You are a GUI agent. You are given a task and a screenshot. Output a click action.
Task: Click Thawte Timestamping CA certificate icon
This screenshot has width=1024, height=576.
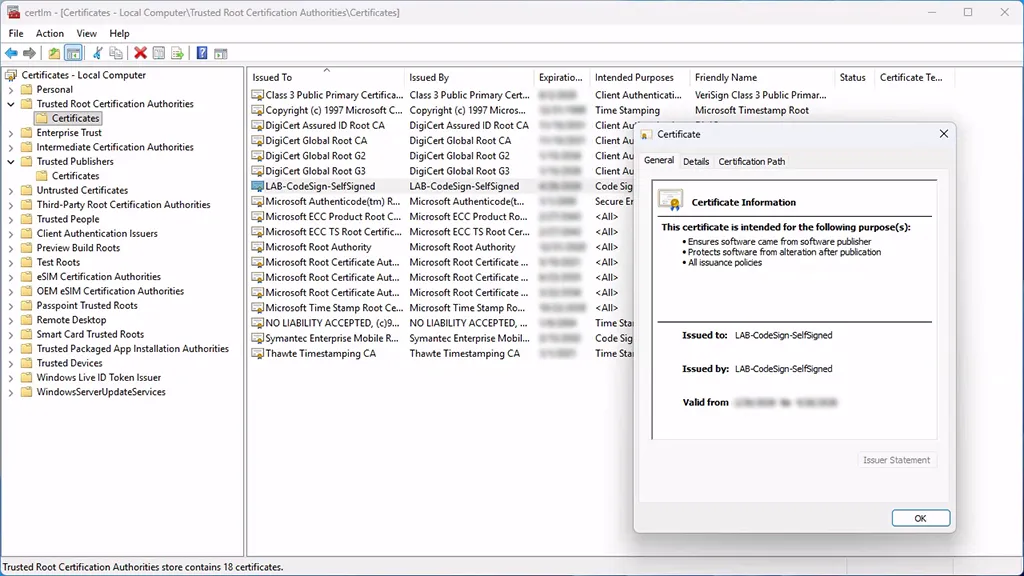pos(257,354)
